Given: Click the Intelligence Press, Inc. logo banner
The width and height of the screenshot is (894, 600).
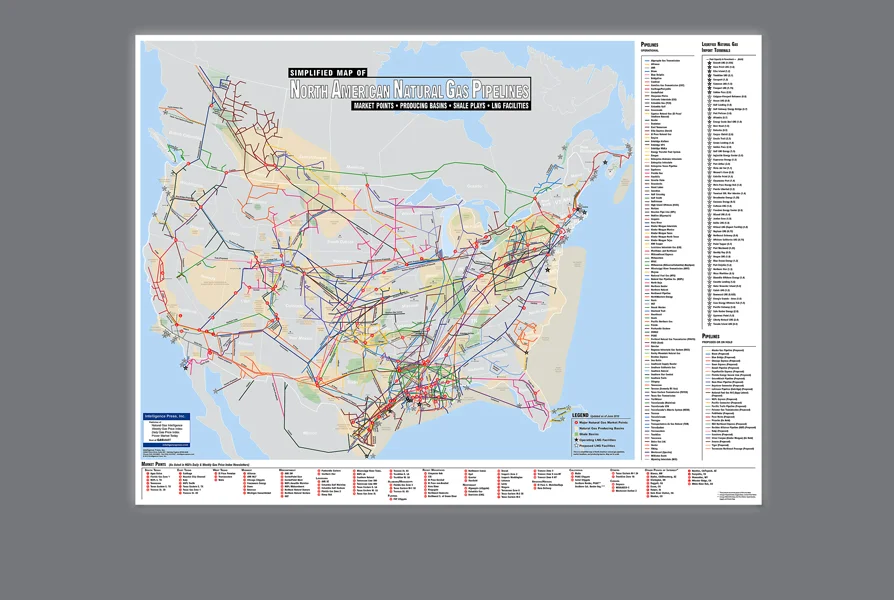Looking at the screenshot, I should pyautogui.click(x=165, y=415).
